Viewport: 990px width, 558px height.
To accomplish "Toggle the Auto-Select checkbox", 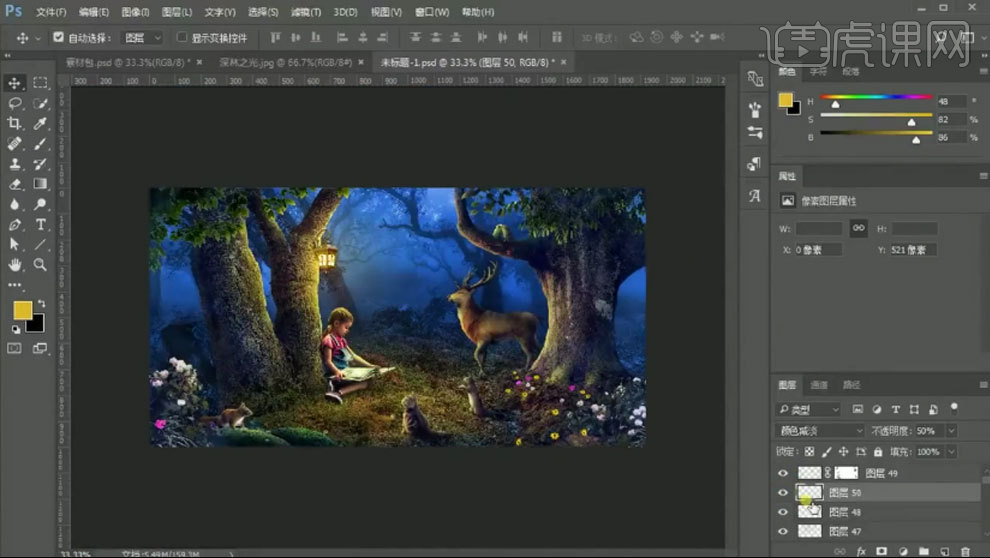I will coord(58,37).
